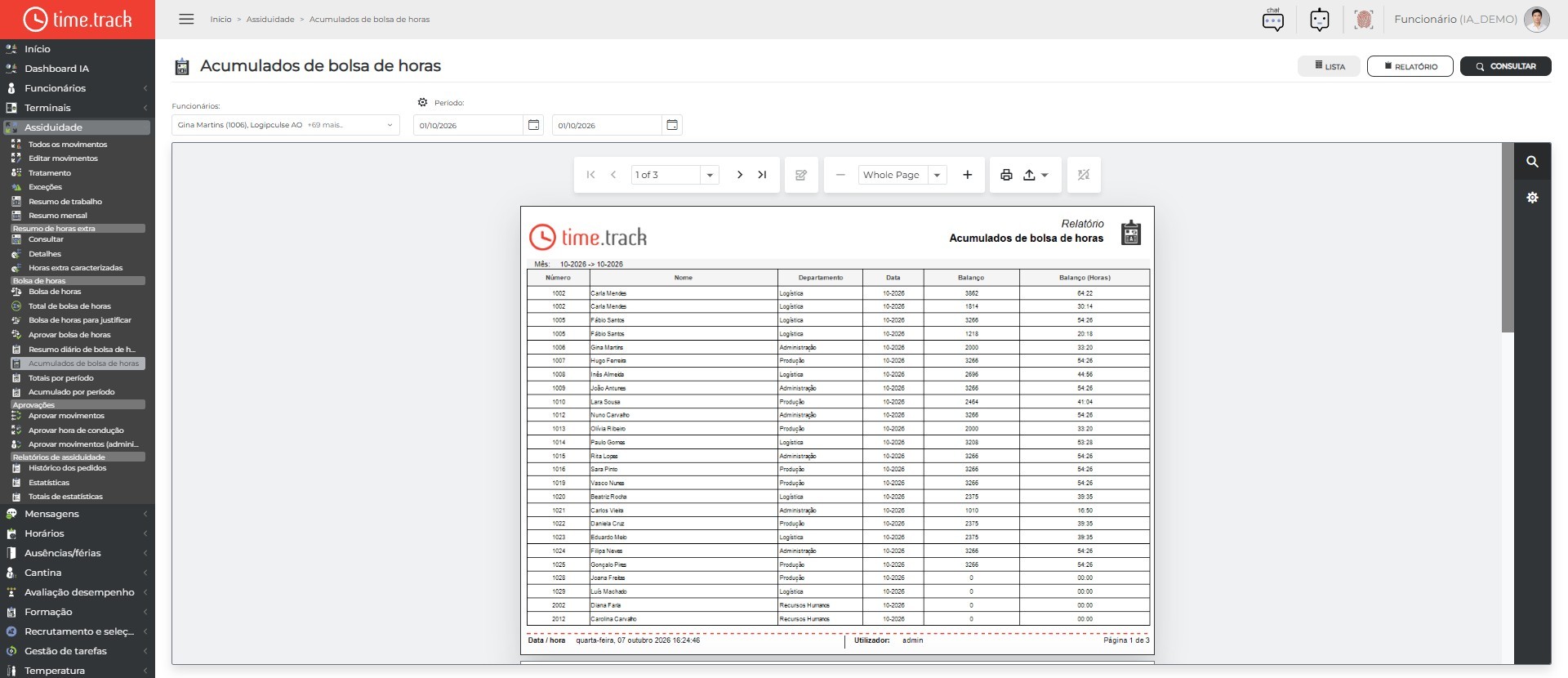The image size is (1568, 678).
Task: Toggle the hamburger sidebar menu
Action: point(186,19)
